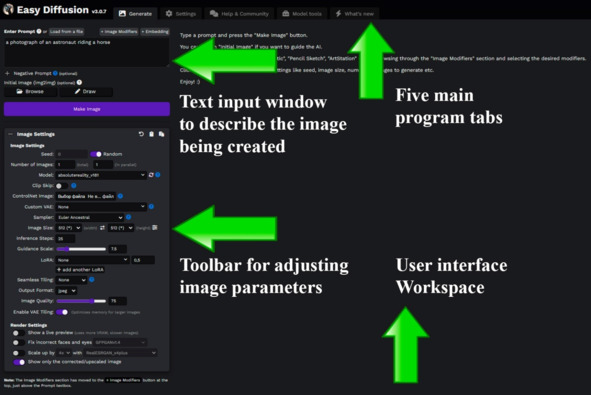Reload the models list icon
Image resolution: width=591 pixels, height=395 pixels.
151,175
